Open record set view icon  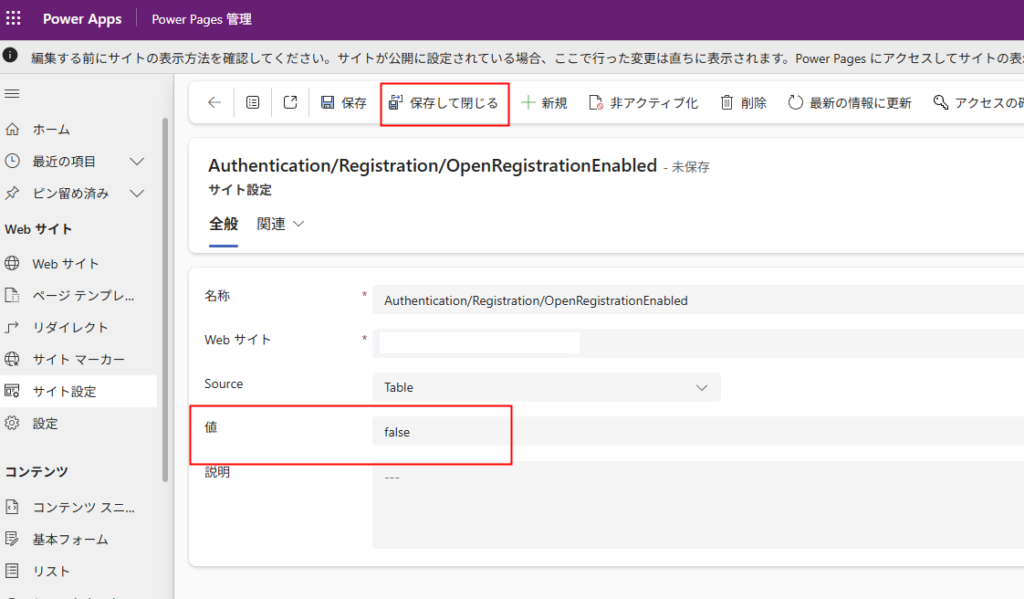pyautogui.click(x=253, y=103)
